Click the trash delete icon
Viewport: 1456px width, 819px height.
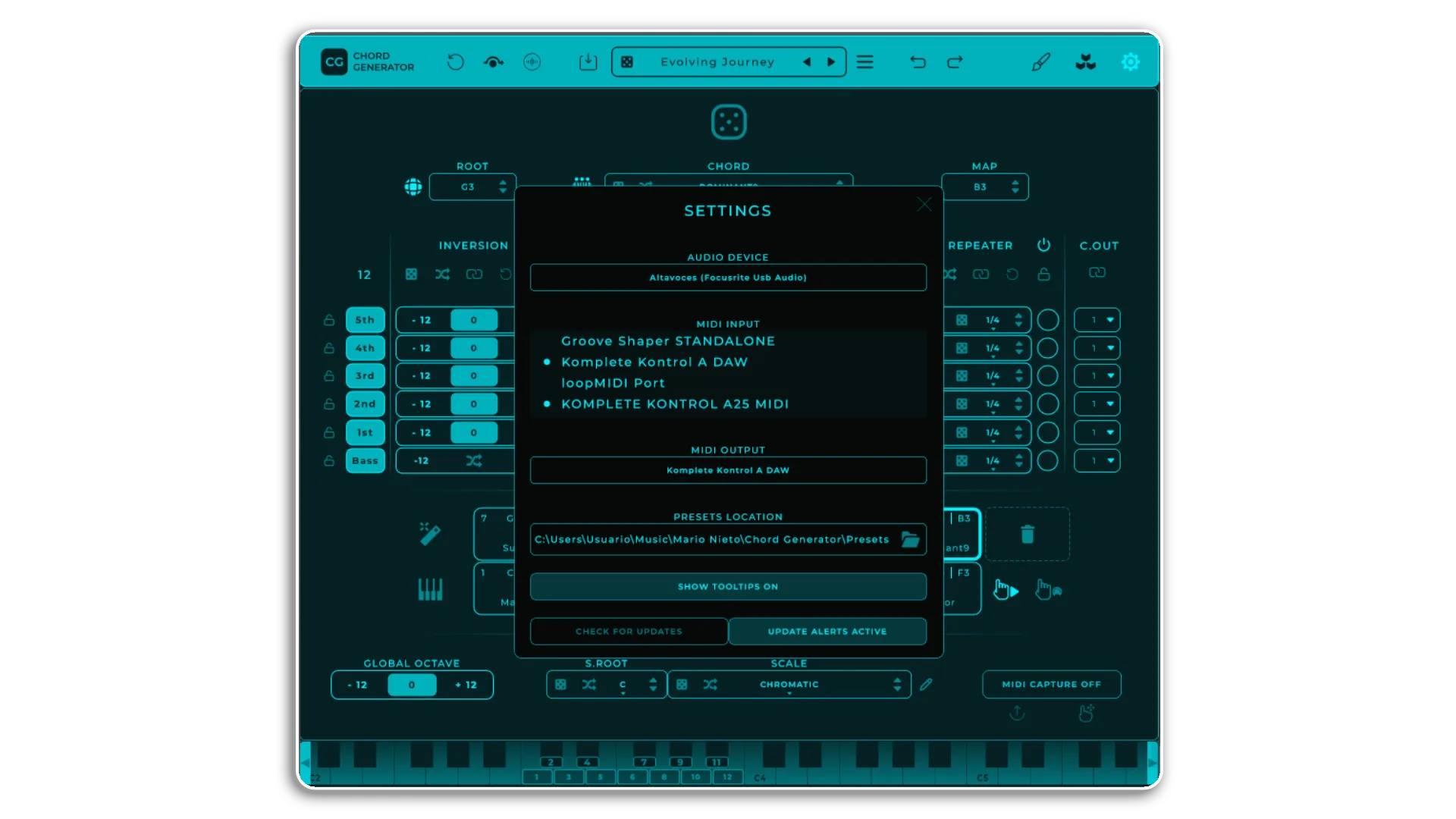[x=1028, y=534]
